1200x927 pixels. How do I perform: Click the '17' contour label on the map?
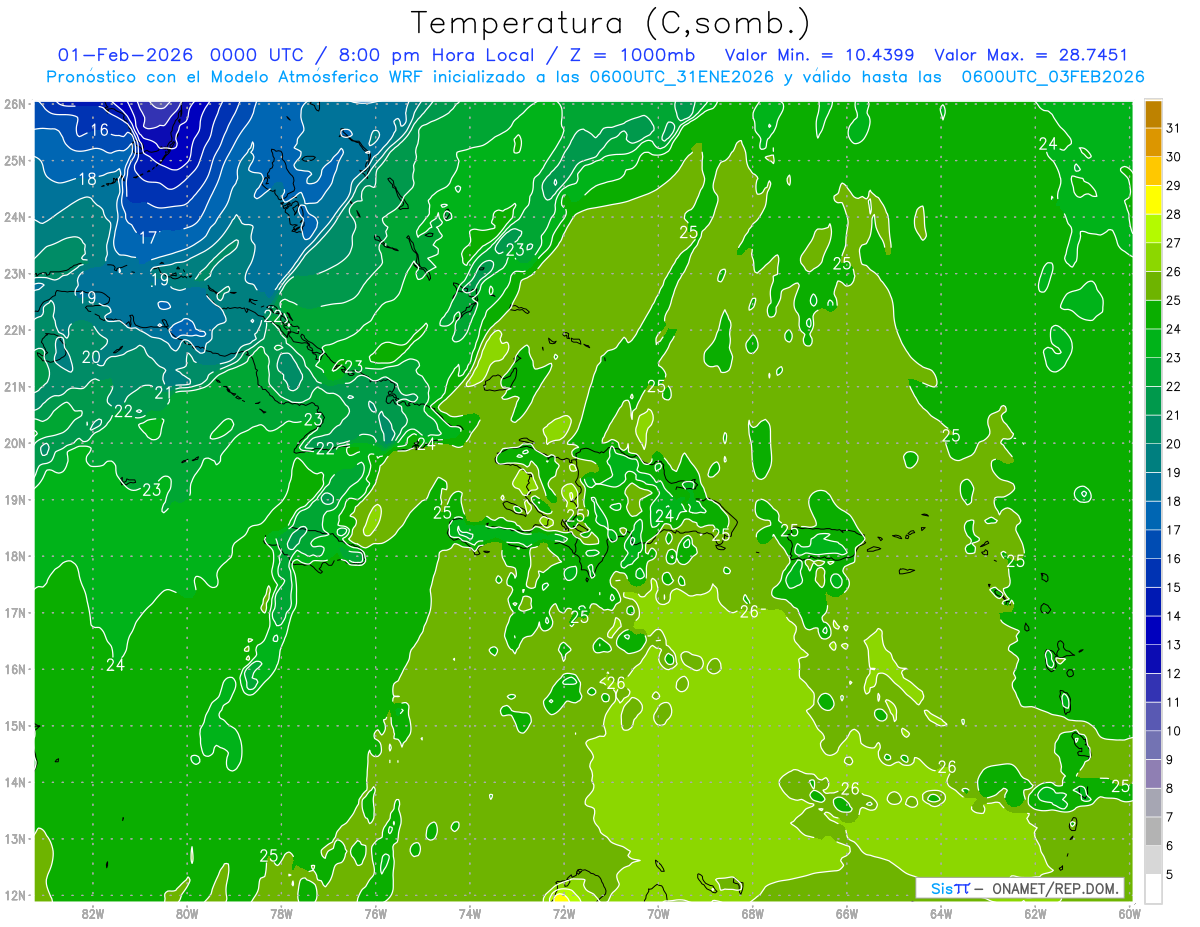point(147,238)
